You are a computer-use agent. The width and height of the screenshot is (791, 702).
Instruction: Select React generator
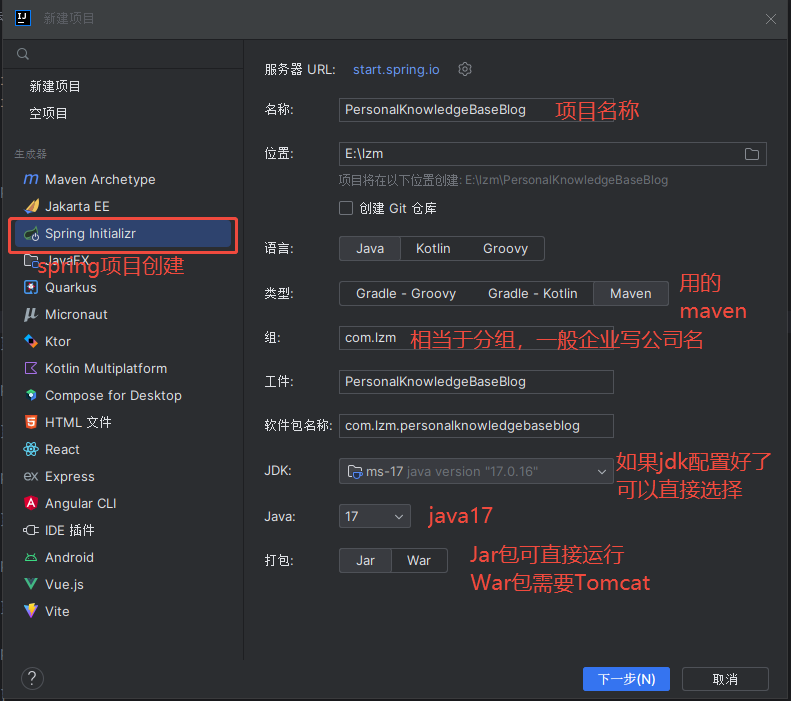click(123, 449)
